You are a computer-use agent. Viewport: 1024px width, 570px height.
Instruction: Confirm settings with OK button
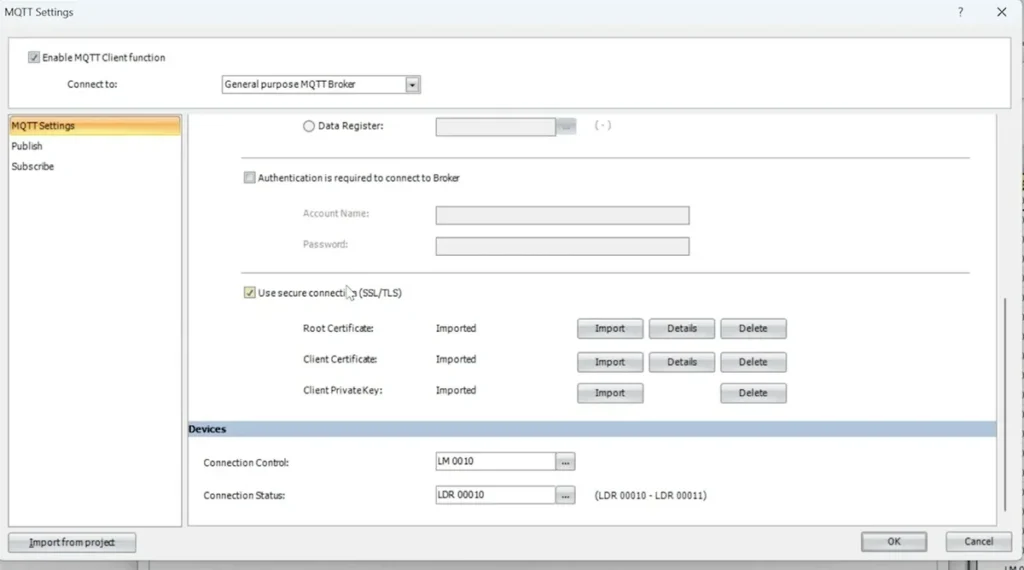tap(893, 541)
